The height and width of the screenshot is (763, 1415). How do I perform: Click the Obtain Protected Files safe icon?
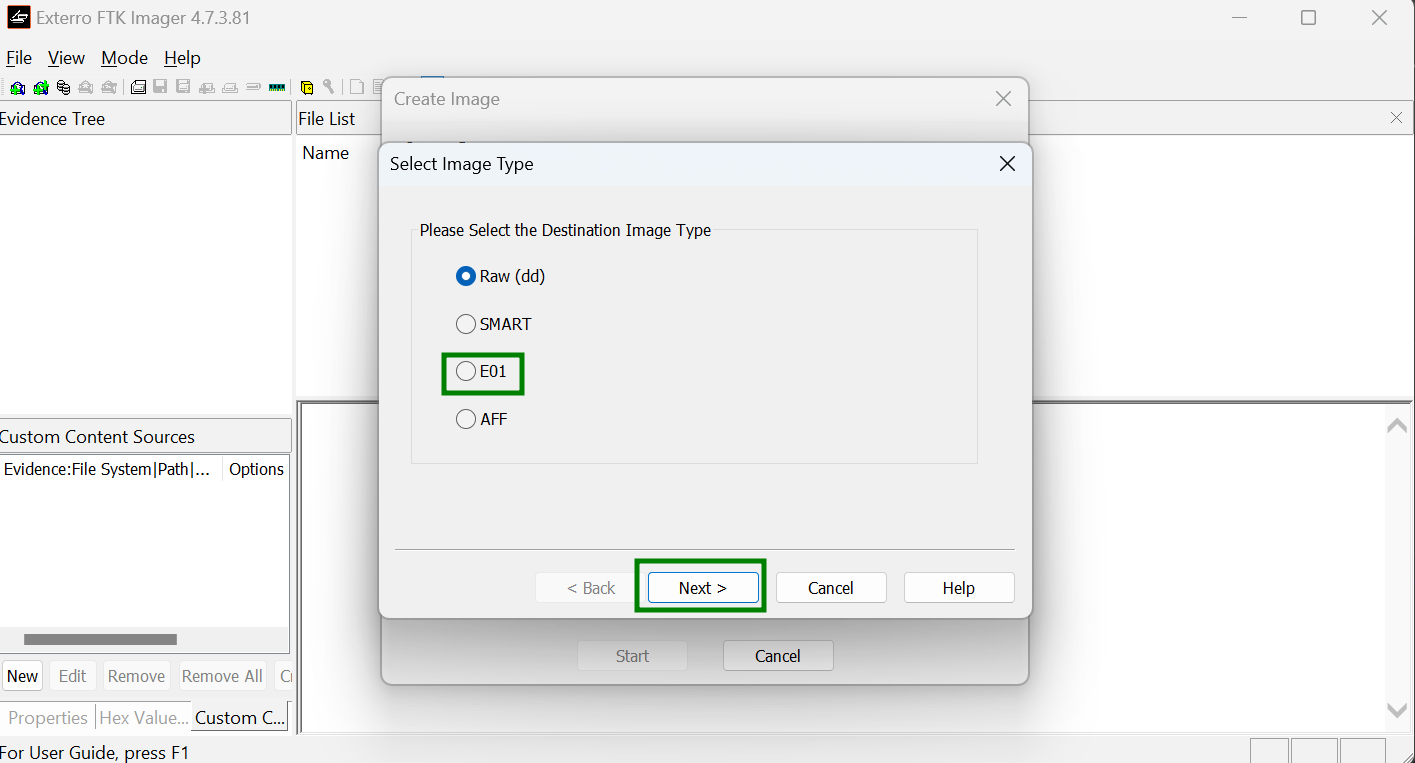[x=307, y=87]
